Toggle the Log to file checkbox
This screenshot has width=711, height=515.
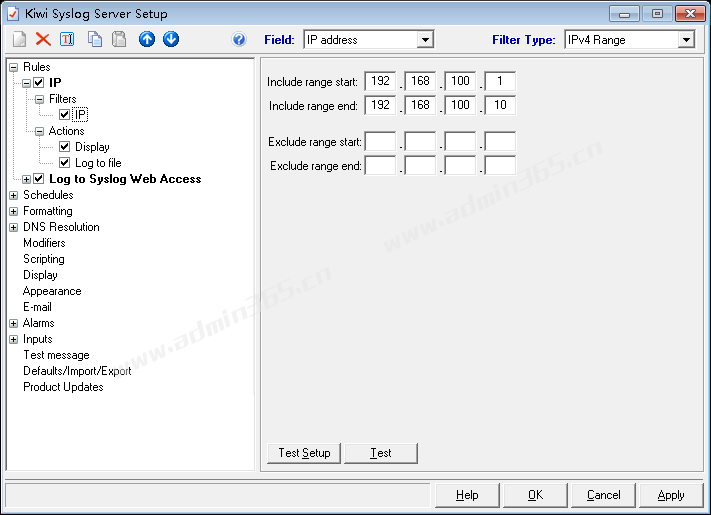pyautogui.click(x=64, y=162)
